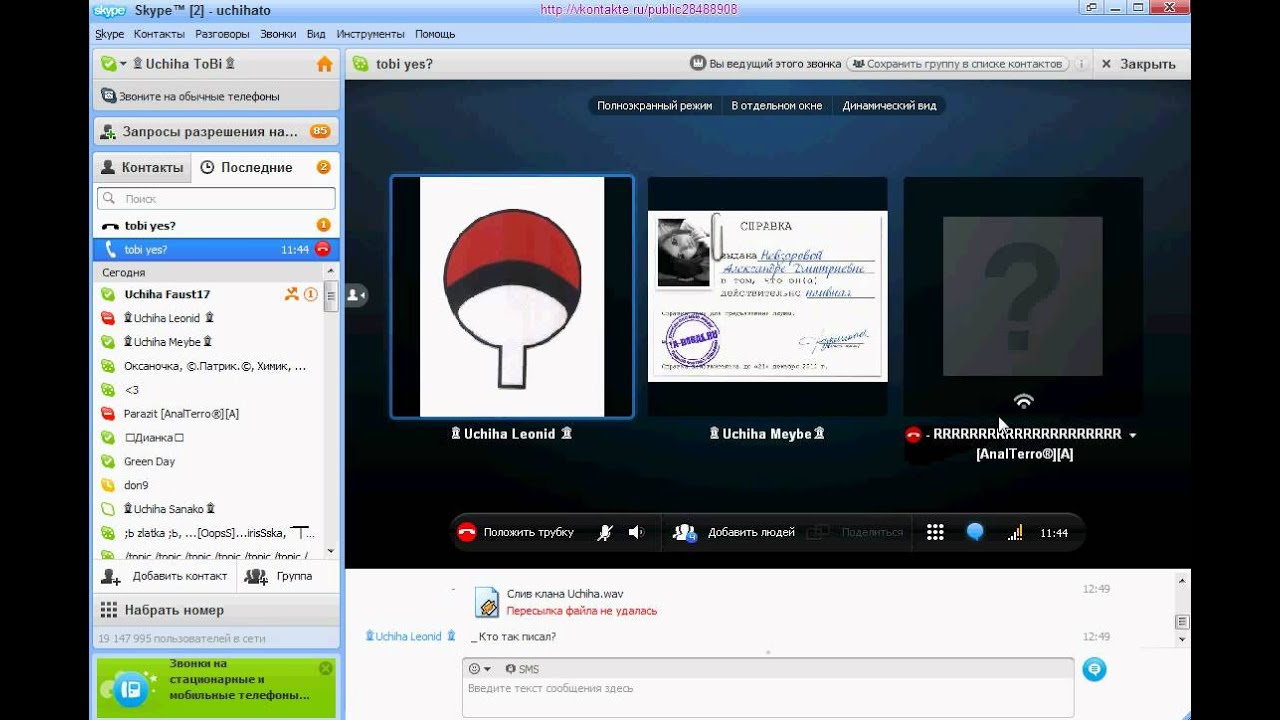The width and height of the screenshot is (1280, 720).
Task: Open the Звонки menu
Action: 278,34
